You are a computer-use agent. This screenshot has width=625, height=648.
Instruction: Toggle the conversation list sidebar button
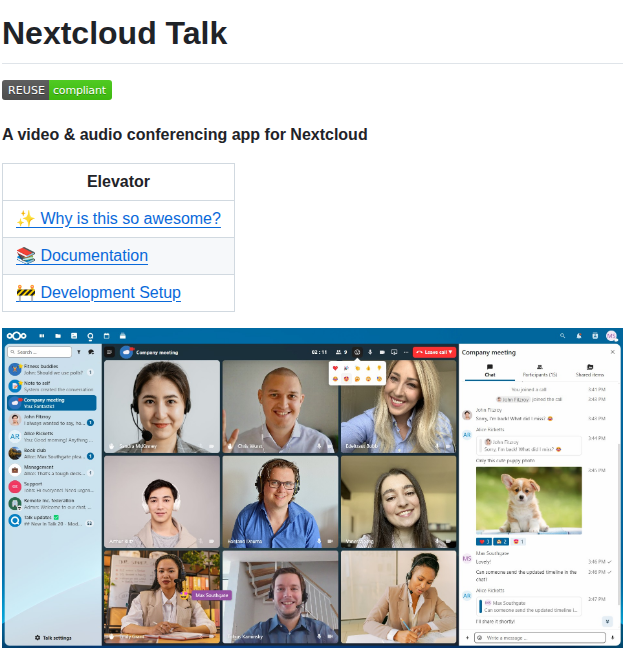click(x=110, y=352)
